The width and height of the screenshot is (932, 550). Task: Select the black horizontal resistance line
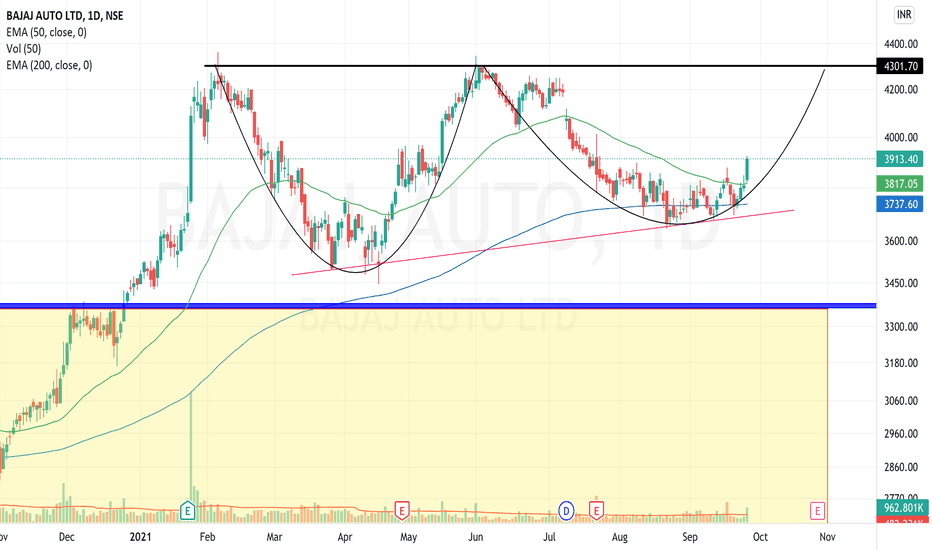coord(540,66)
